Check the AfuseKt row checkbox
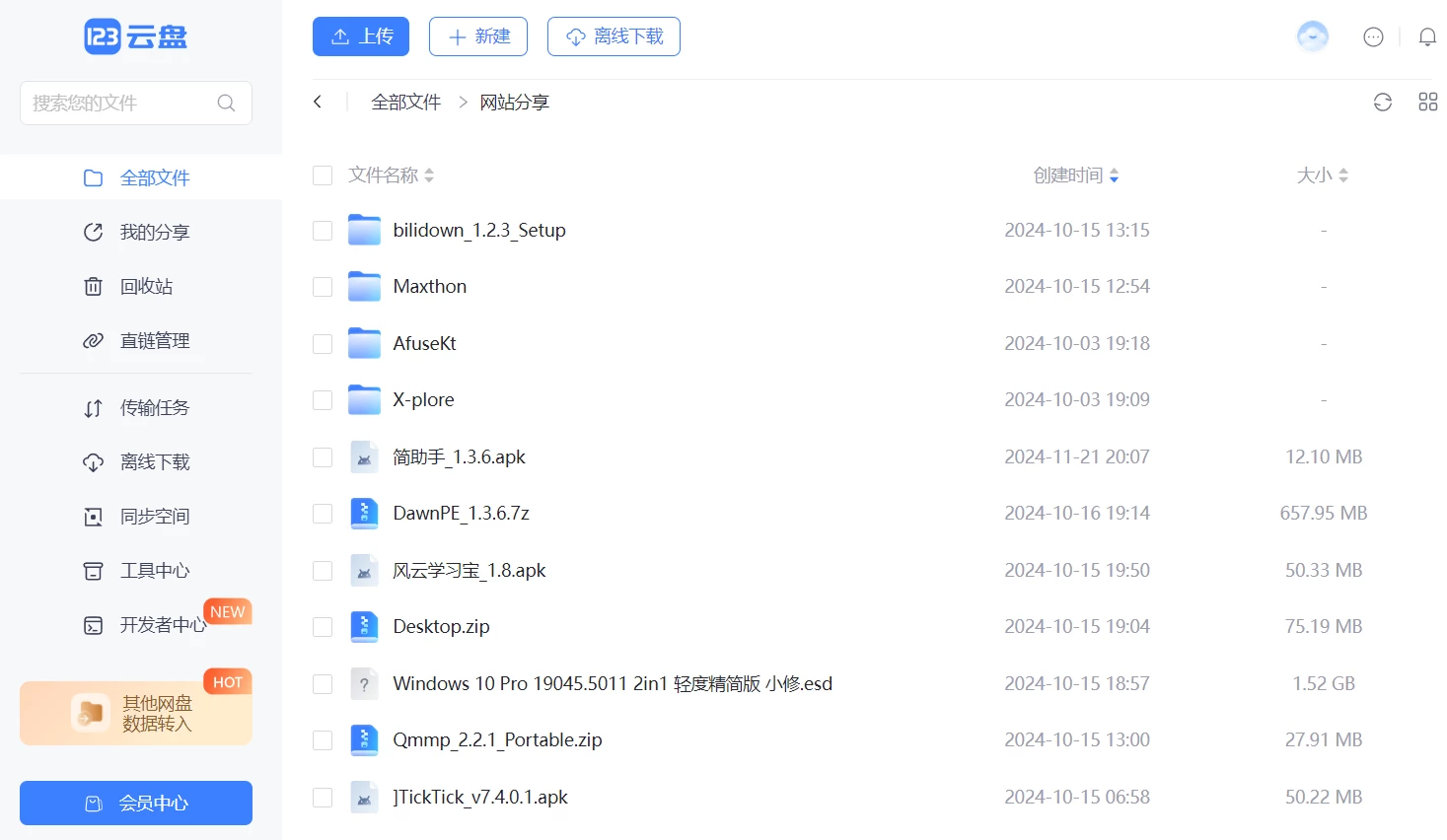The width and height of the screenshot is (1447, 840). tap(323, 344)
